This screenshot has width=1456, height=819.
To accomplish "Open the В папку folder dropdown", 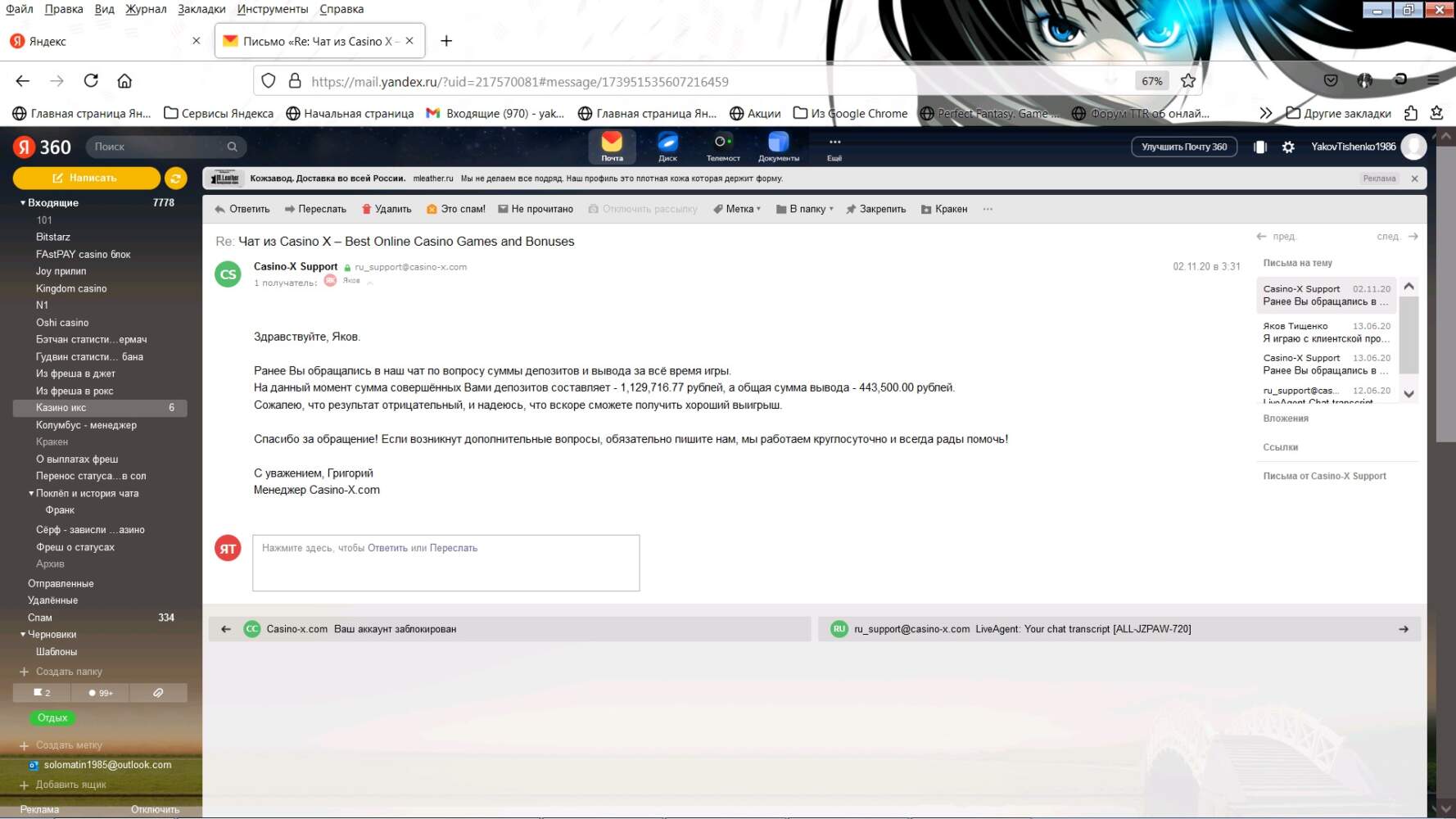I will click(x=805, y=209).
